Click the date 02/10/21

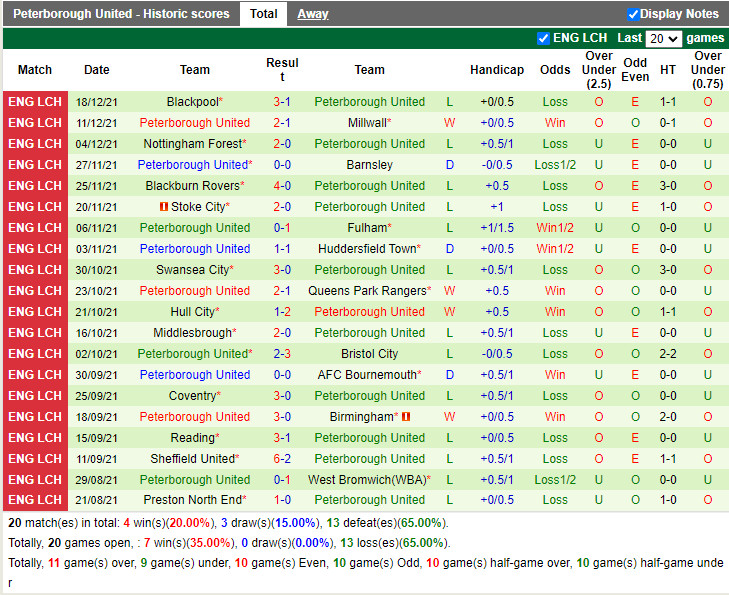pyautogui.click(x=97, y=354)
